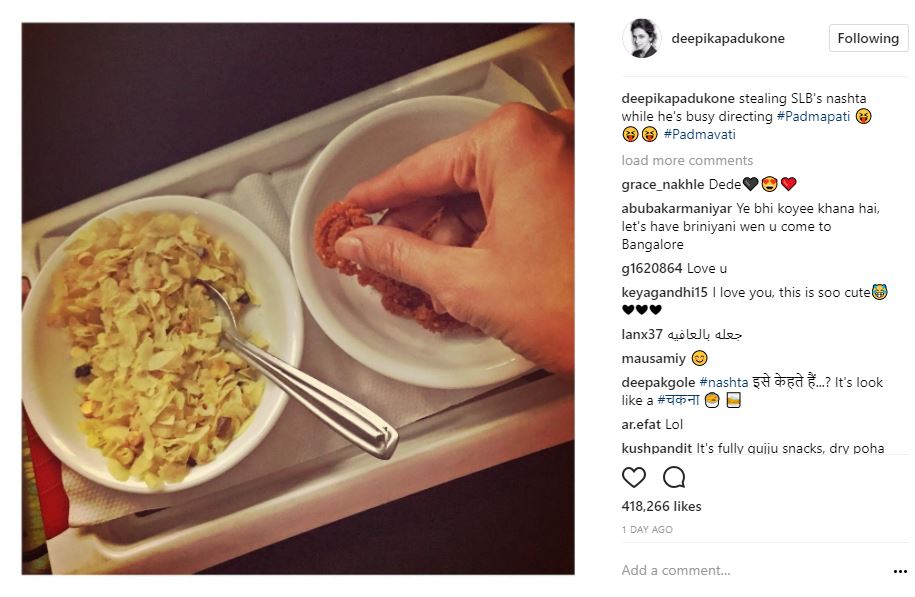This screenshot has height=597, width=915.
Task: Open the 1 DAY AGO timestamp
Action: click(x=647, y=529)
